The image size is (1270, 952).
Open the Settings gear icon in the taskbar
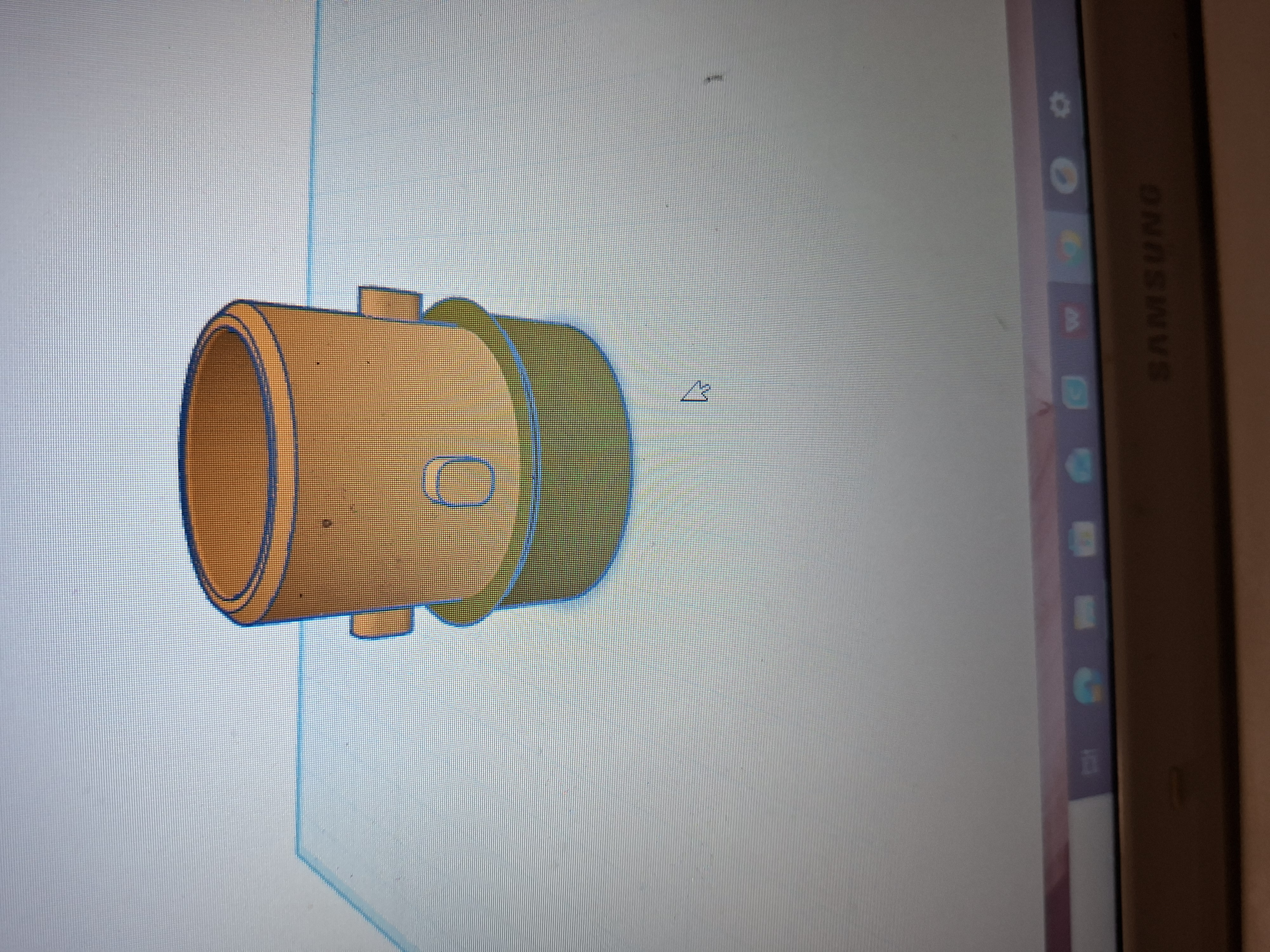[x=1060, y=106]
